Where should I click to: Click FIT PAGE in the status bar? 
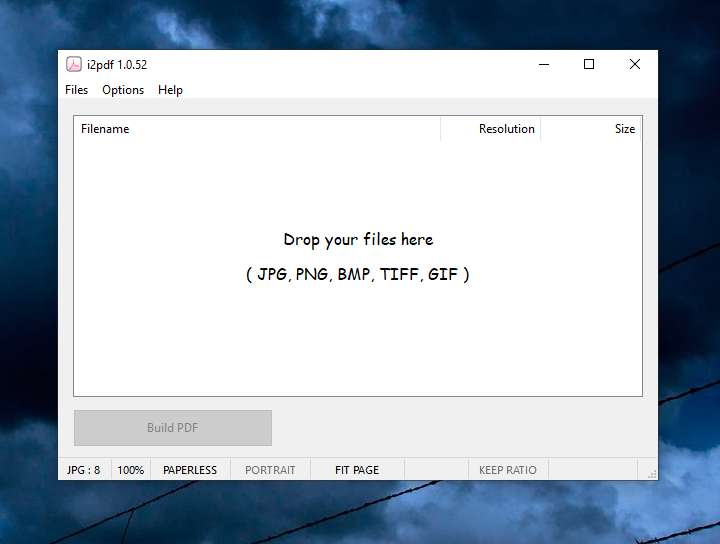(x=357, y=470)
